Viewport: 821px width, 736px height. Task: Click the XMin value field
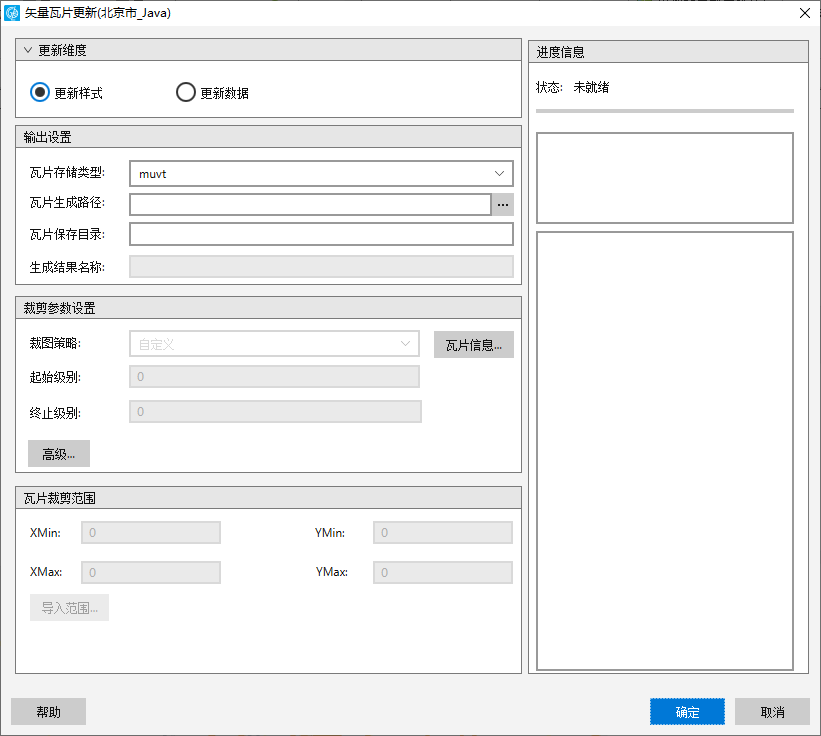[x=150, y=533]
